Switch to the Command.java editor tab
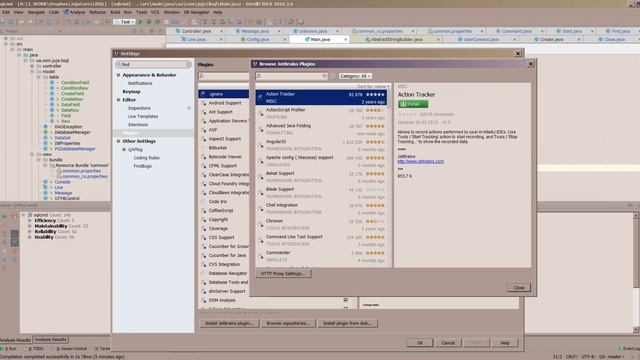The width and height of the screenshot is (640, 360). point(516,31)
